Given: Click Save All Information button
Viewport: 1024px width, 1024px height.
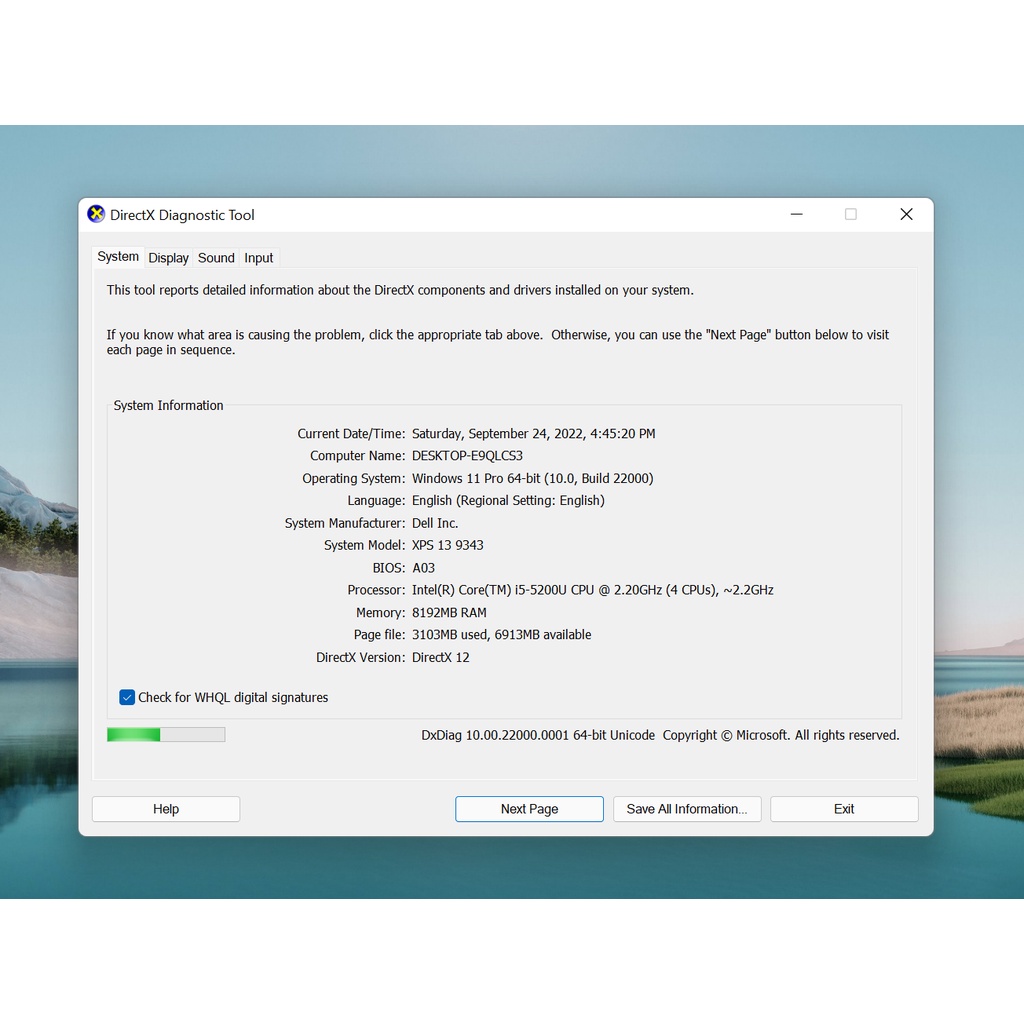Looking at the screenshot, I should [x=687, y=809].
